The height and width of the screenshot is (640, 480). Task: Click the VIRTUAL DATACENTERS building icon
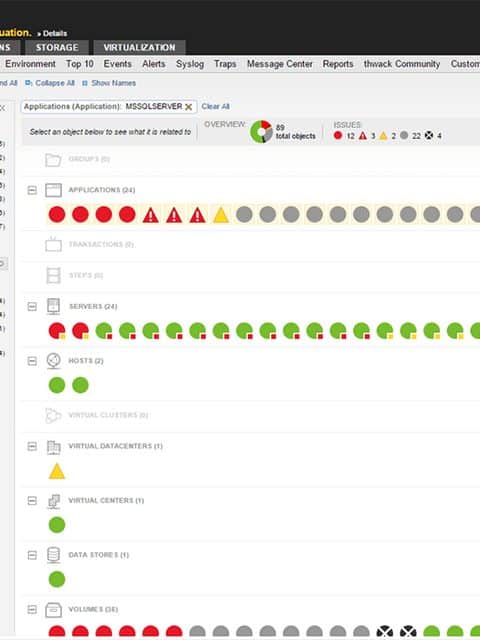53,447
